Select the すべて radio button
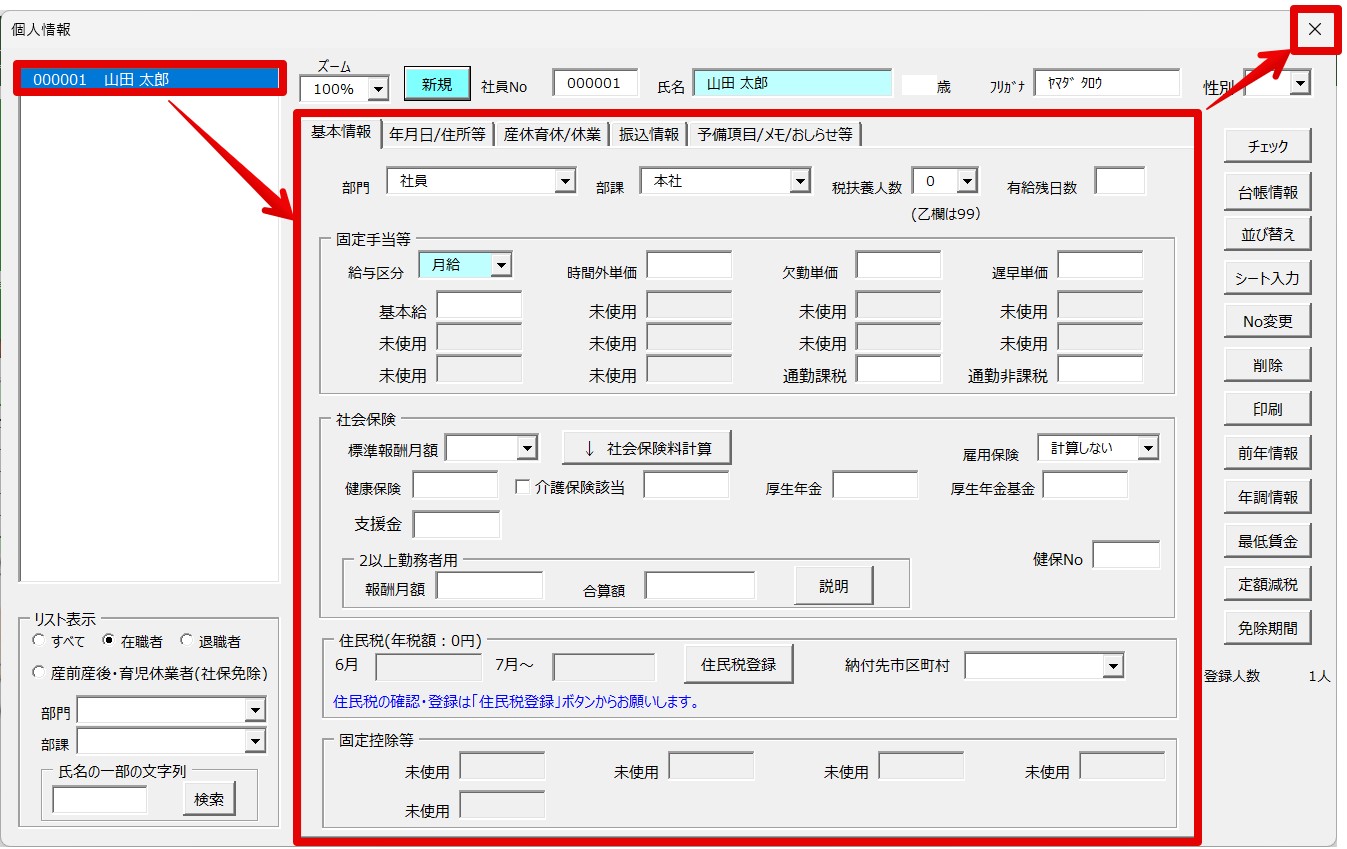The height and width of the screenshot is (849, 1347). pos(39,640)
